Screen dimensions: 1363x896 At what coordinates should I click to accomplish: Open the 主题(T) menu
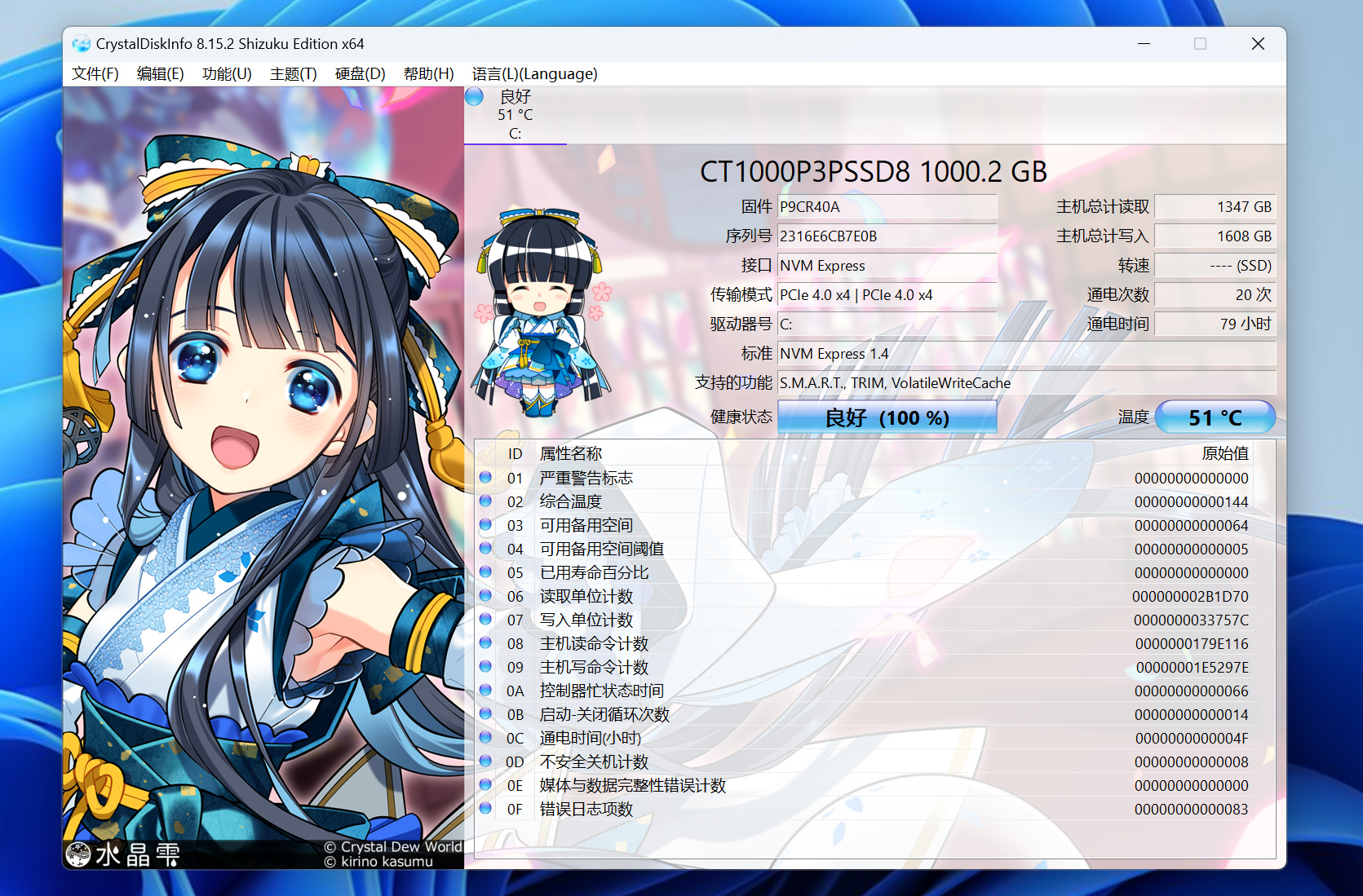(x=294, y=74)
